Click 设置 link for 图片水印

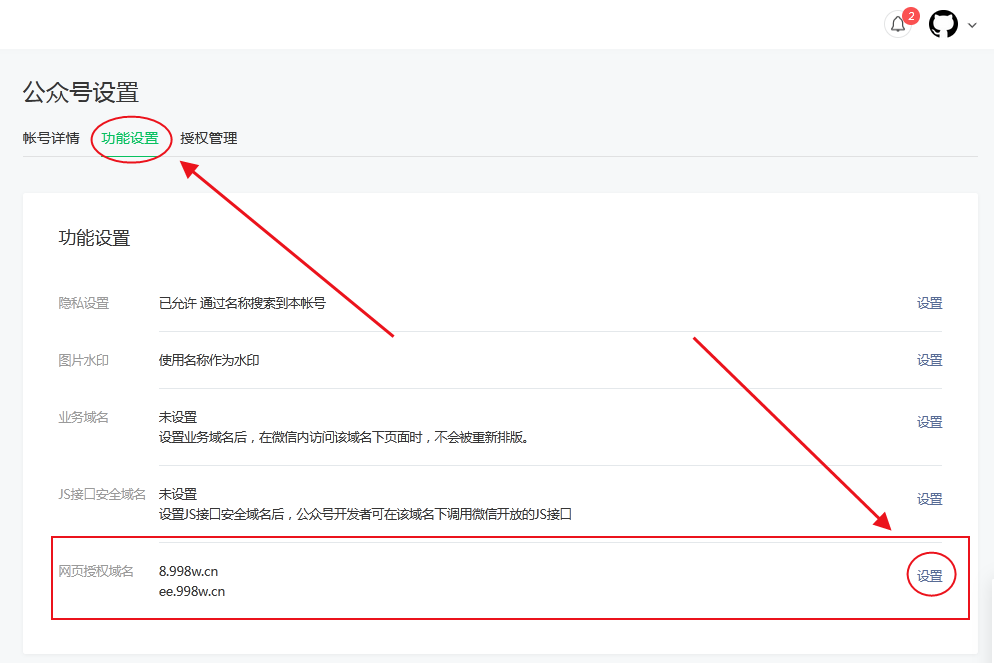coord(929,360)
